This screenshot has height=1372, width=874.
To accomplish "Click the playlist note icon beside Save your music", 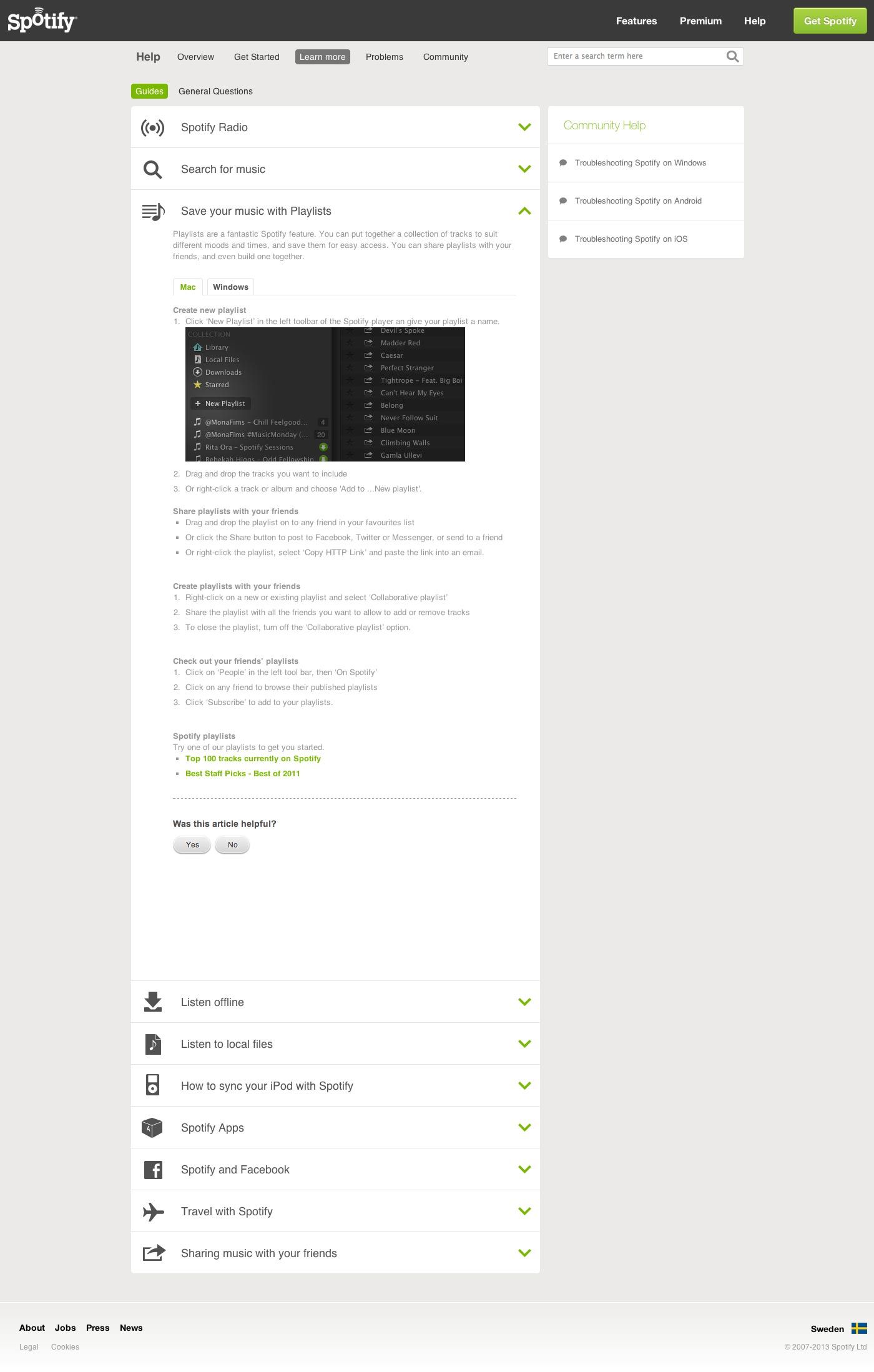I will point(153,212).
